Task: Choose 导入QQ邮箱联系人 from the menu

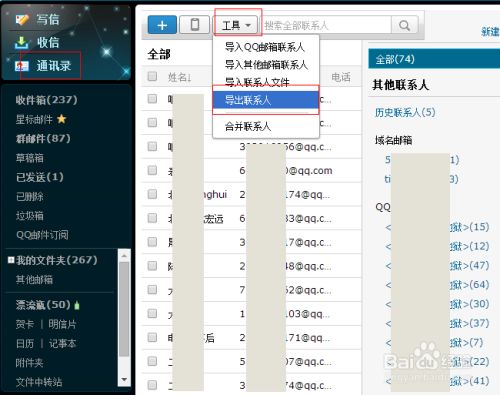Action: [265, 47]
